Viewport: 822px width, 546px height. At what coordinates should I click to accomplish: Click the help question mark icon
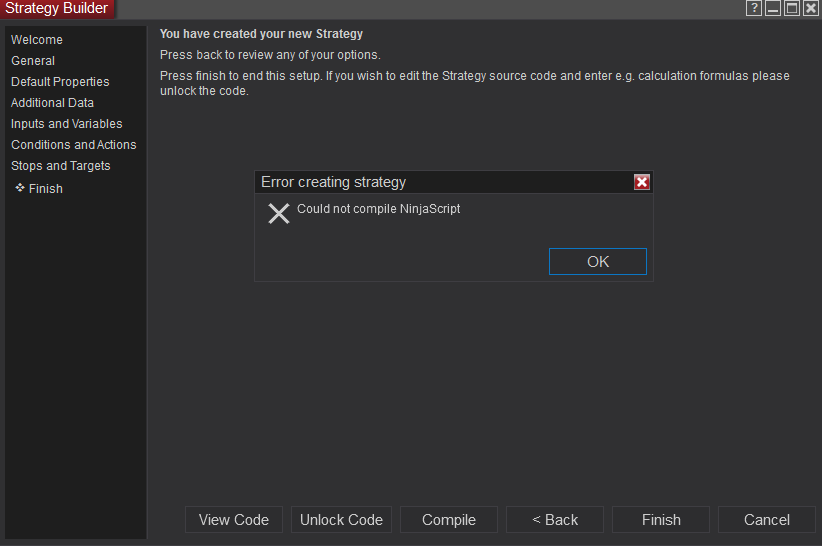pyautogui.click(x=755, y=8)
